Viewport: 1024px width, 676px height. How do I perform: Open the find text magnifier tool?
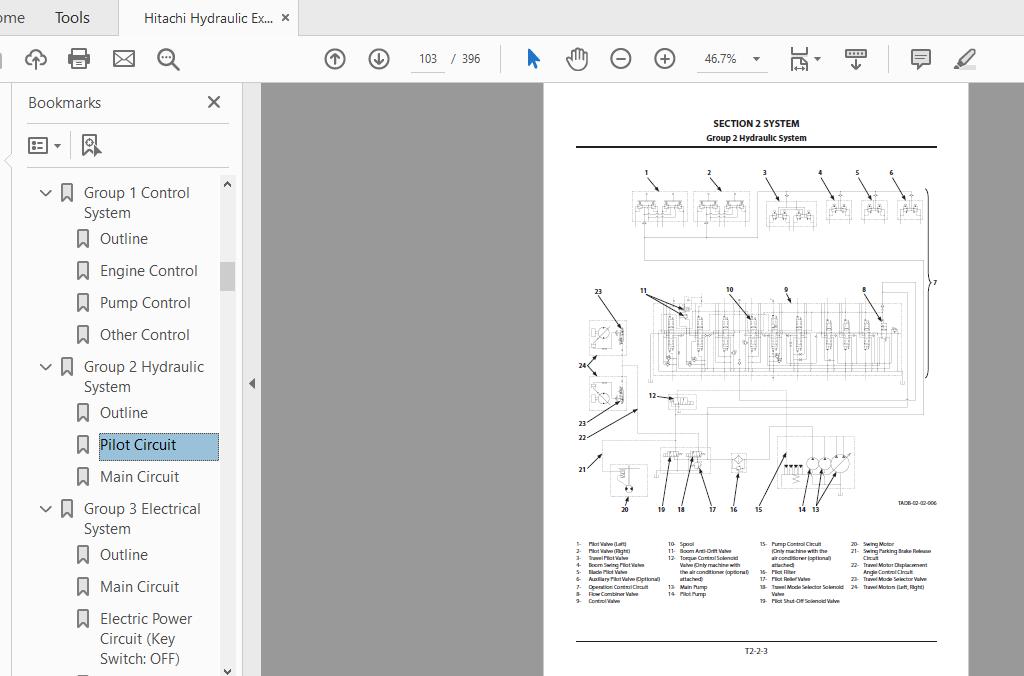click(168, 59)
